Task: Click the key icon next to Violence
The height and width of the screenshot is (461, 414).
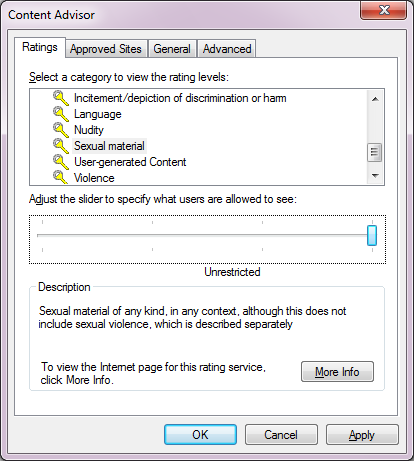Action: (61, 177)
